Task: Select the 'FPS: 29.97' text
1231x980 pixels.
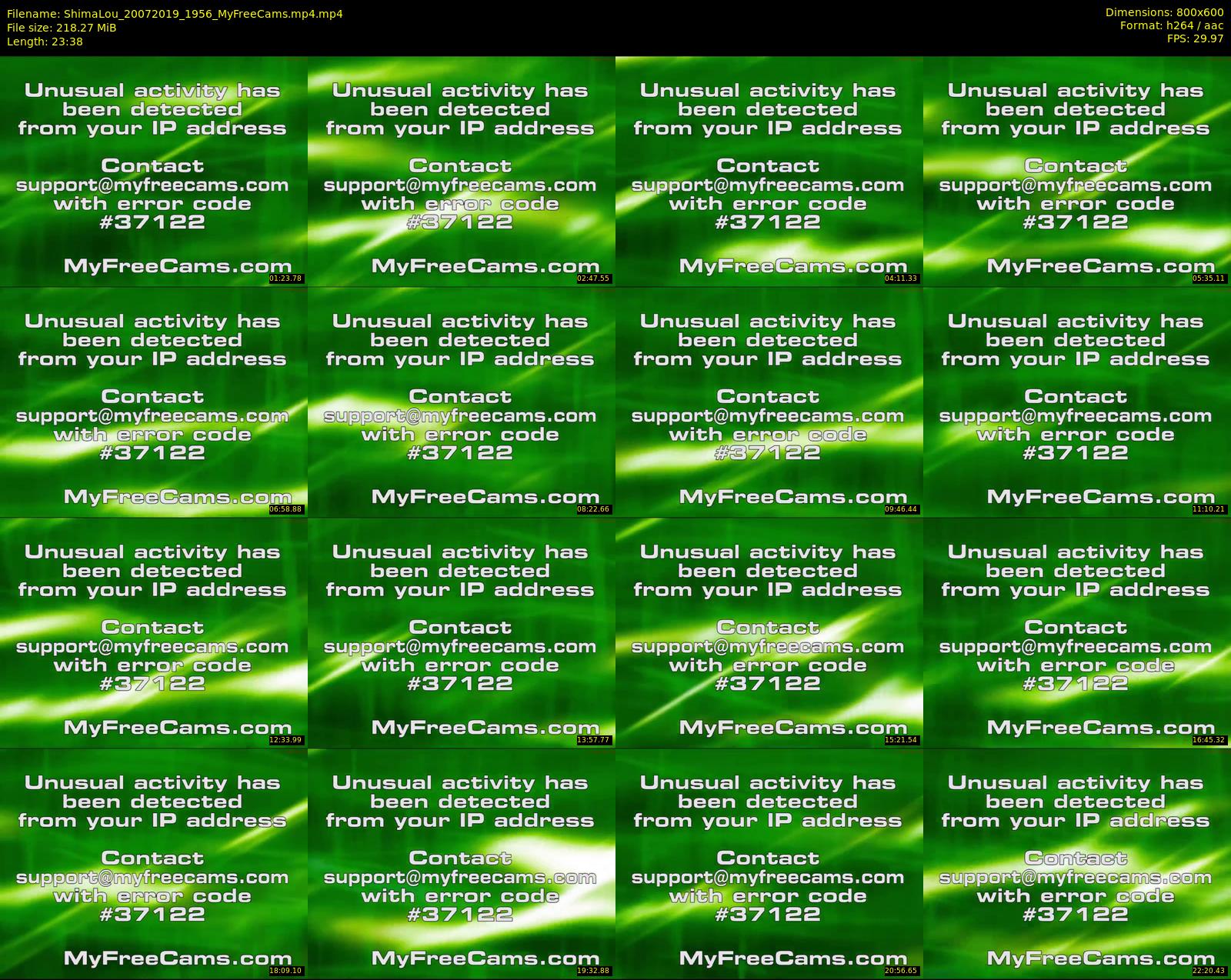Action: pyautogui.click(x=1195, y=38)
